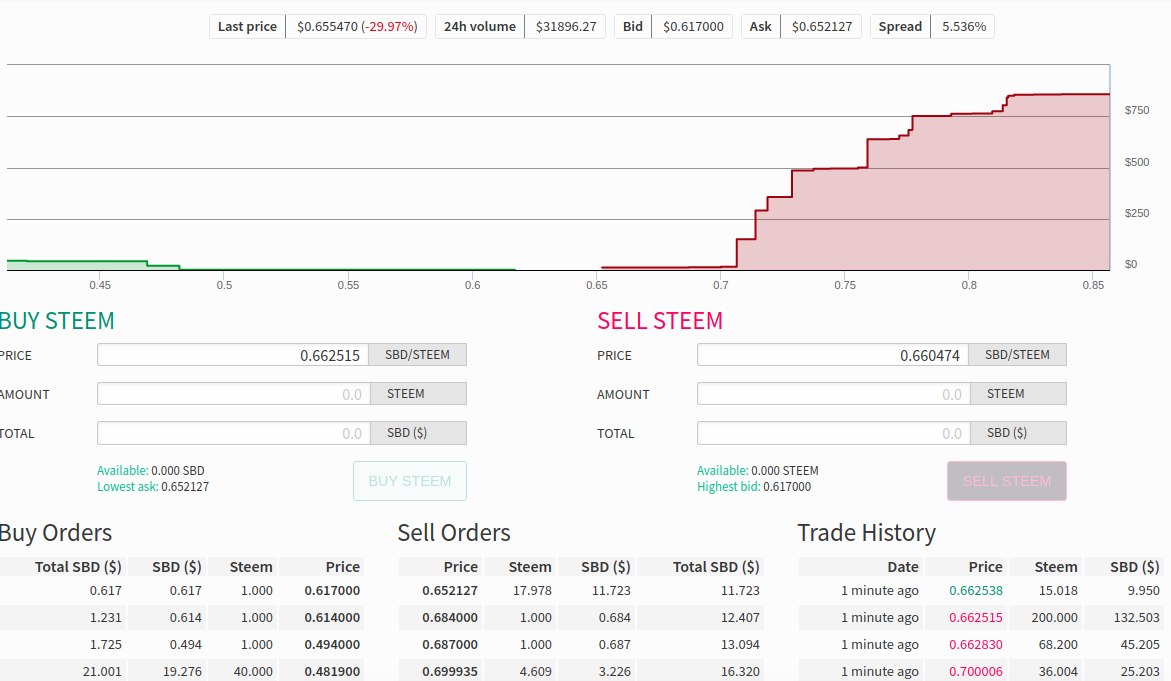1171x681 pixels.
Task: Focus the Sell Steem amount field
Action: 833,394
